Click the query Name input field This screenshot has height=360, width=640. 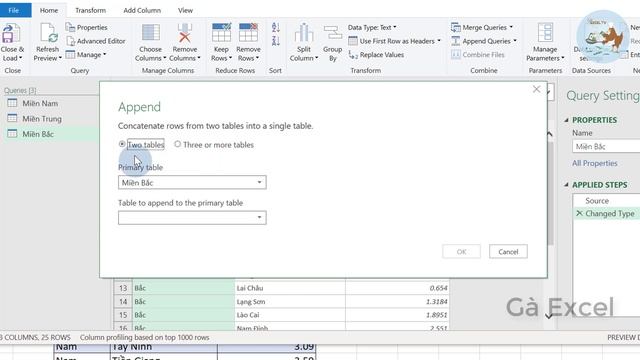[x=606, y=146]
